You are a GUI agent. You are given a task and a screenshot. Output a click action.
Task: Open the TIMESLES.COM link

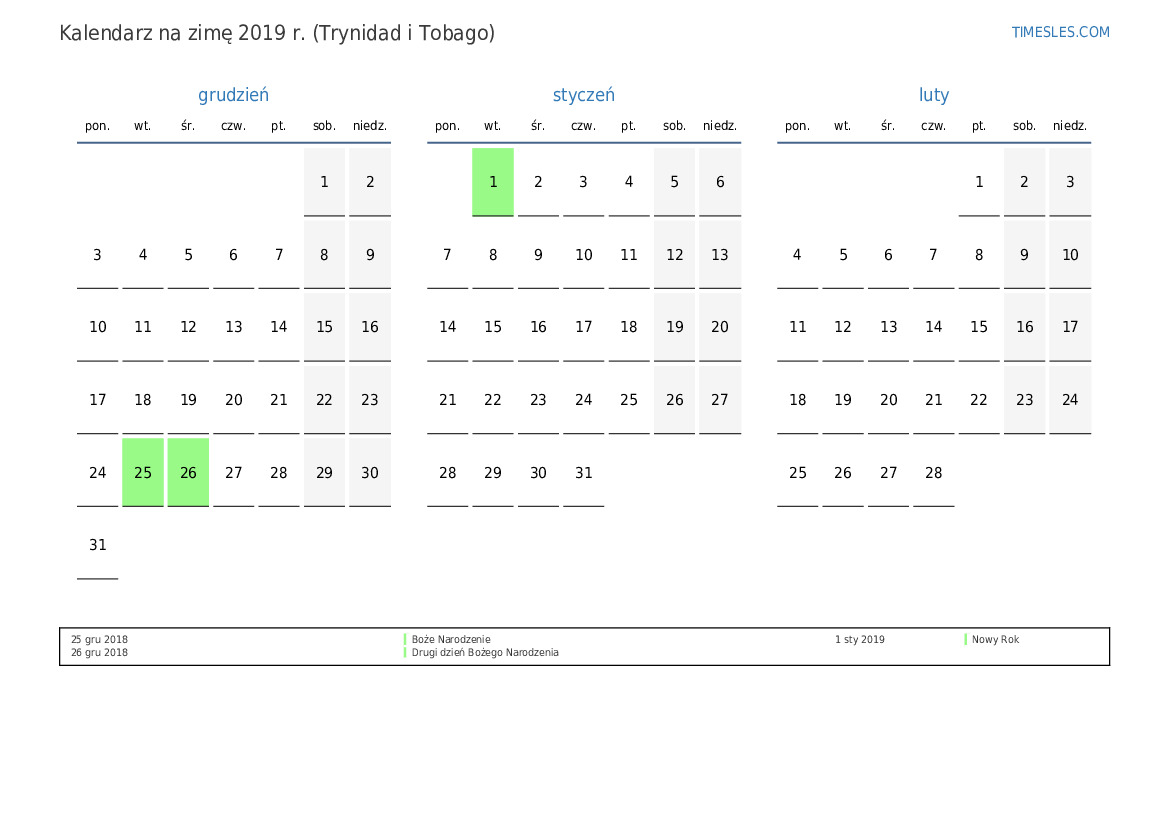coord(1060,32)
